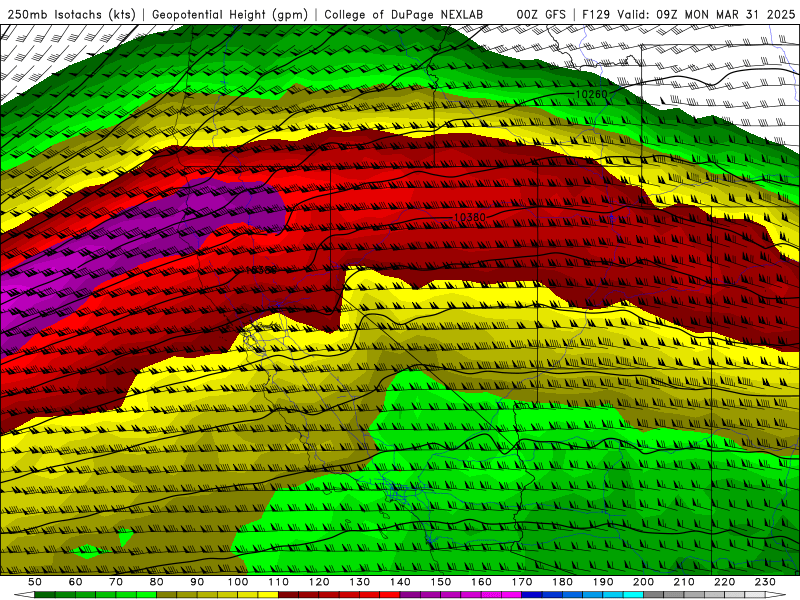The height and width of the screenshot is (600, 800).
Task: Click the 50 value on the color scale
Action: click(x=35, y=582)
